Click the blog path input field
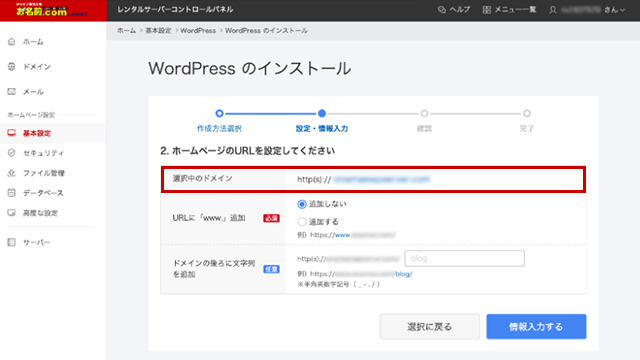Viewport: 640px width, 360px height. [464, 258]
